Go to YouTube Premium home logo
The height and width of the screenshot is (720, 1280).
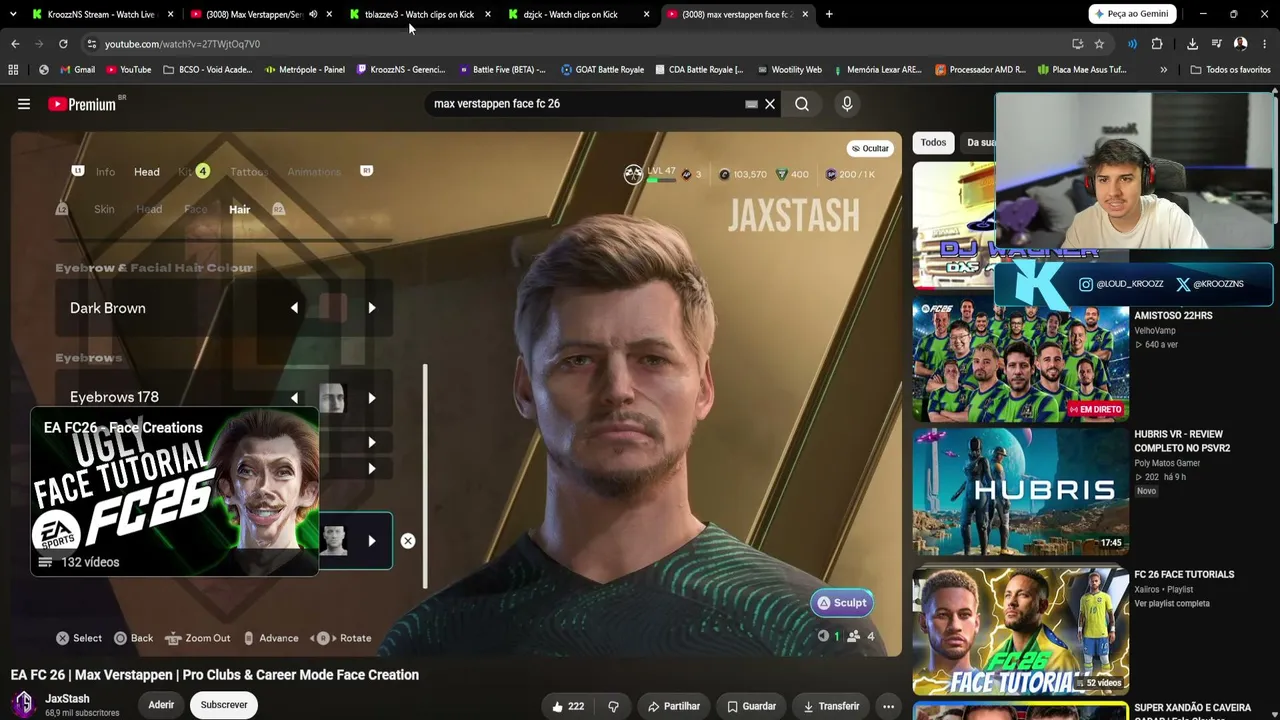tap(82, 104)
